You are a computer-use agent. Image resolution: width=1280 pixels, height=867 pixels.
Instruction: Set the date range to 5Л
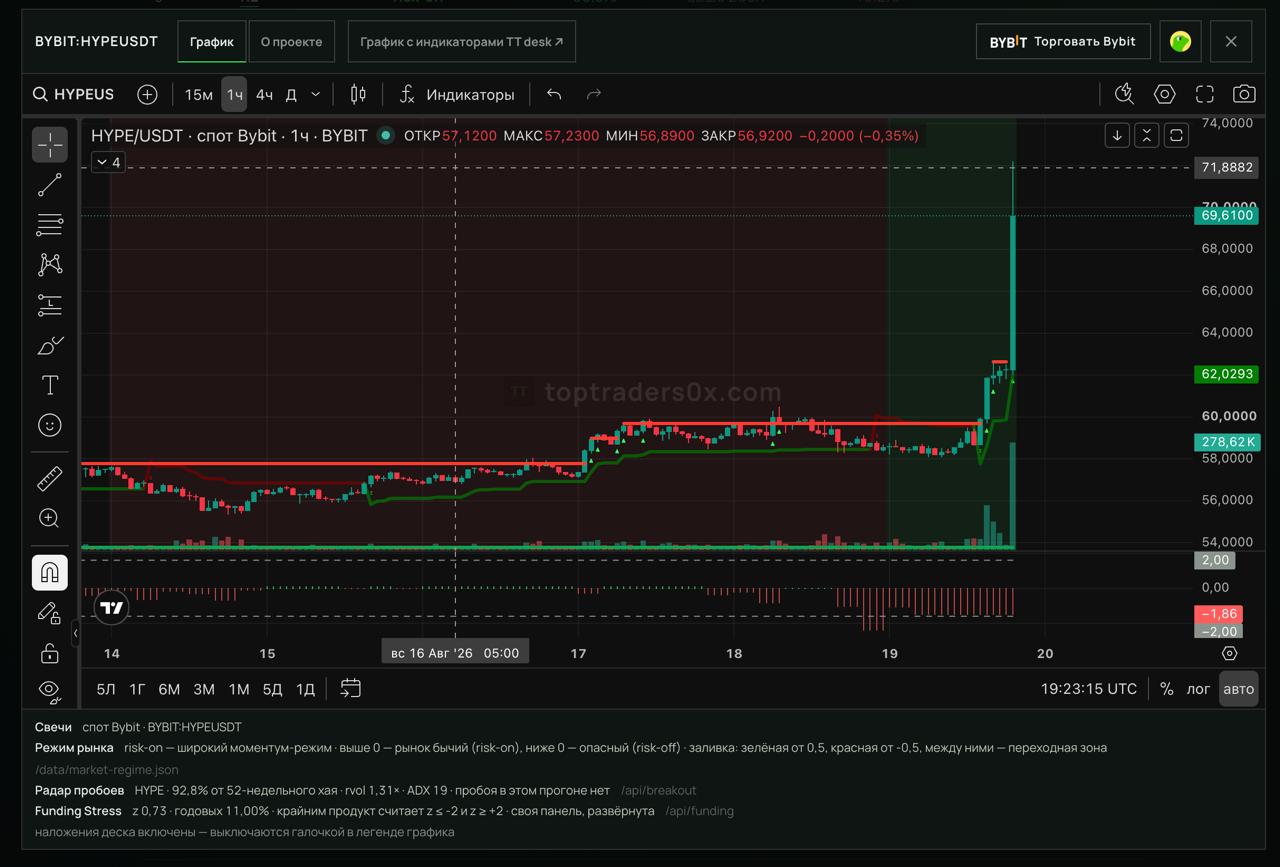tap(106, 689)
